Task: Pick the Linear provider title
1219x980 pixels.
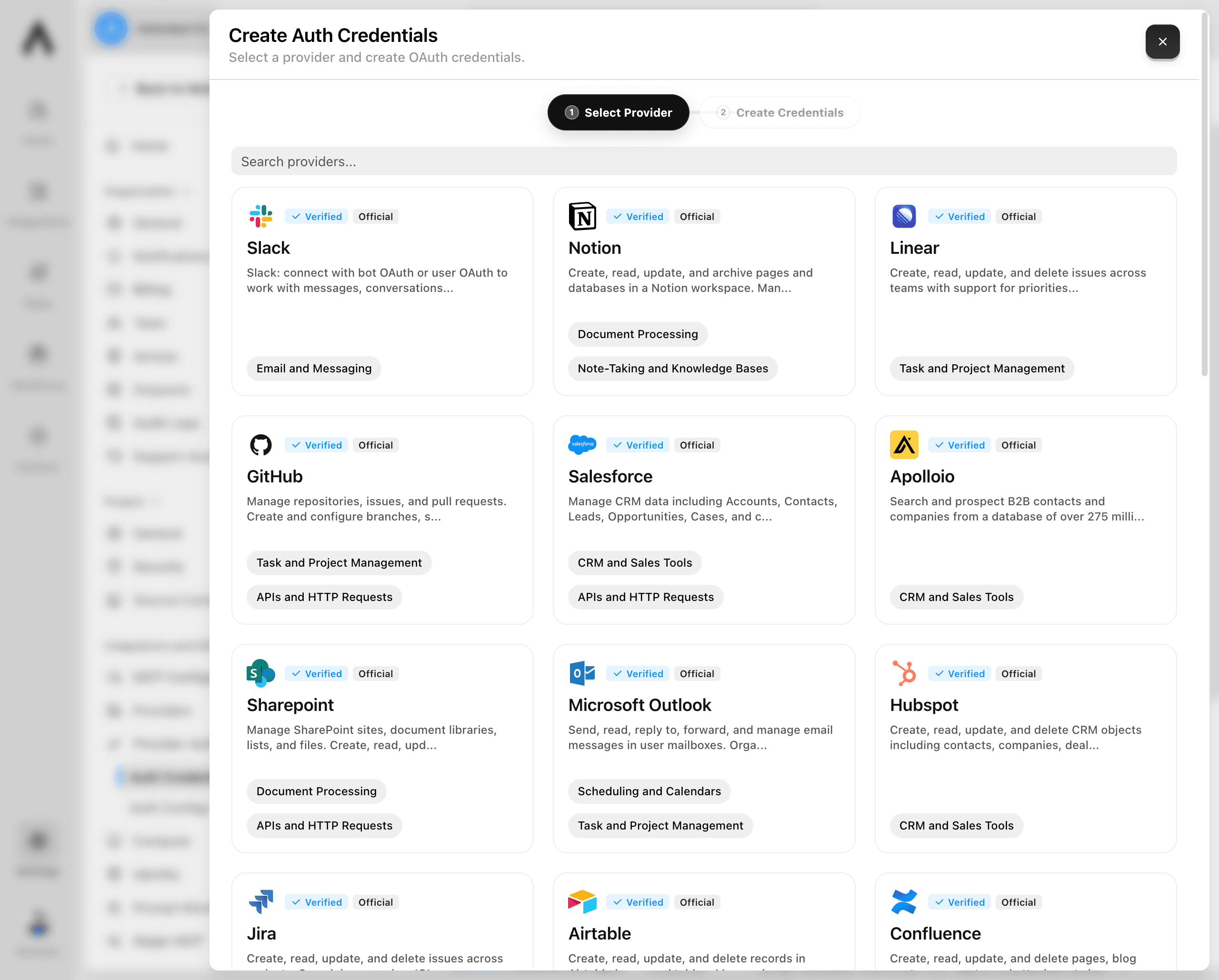Action: click(914, 248)
